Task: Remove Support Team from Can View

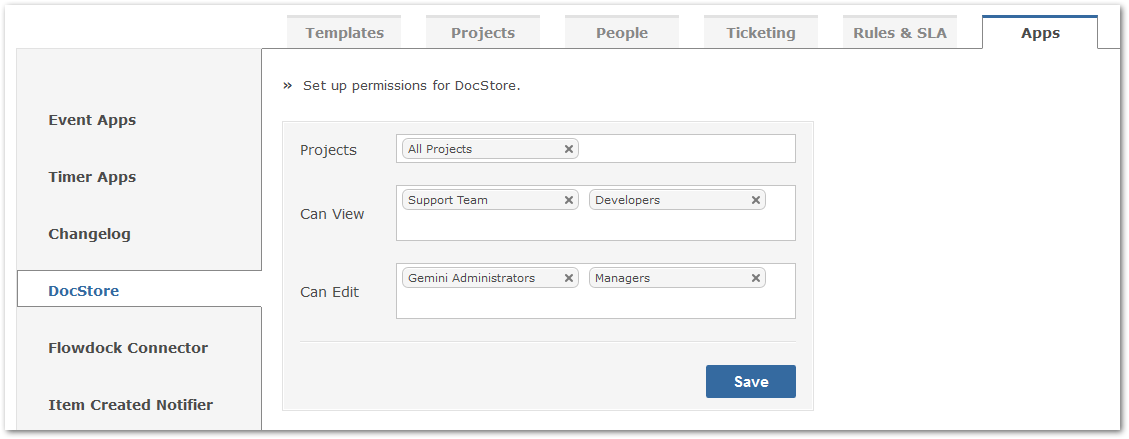Action: tap(568, 200)
